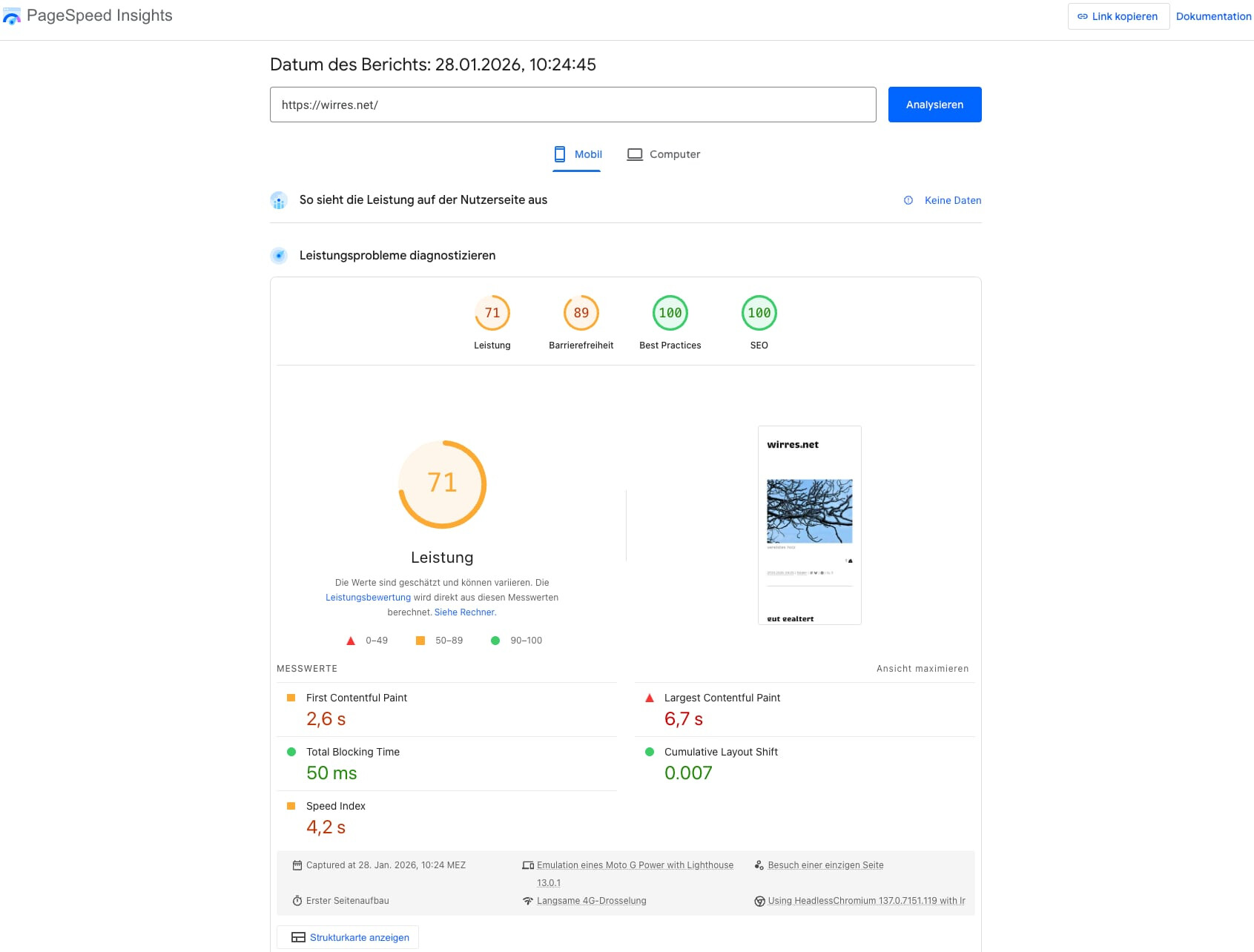Click the Best Practices score gauge 100
This screenshot has height=952, width=1254.
[670, 314]
